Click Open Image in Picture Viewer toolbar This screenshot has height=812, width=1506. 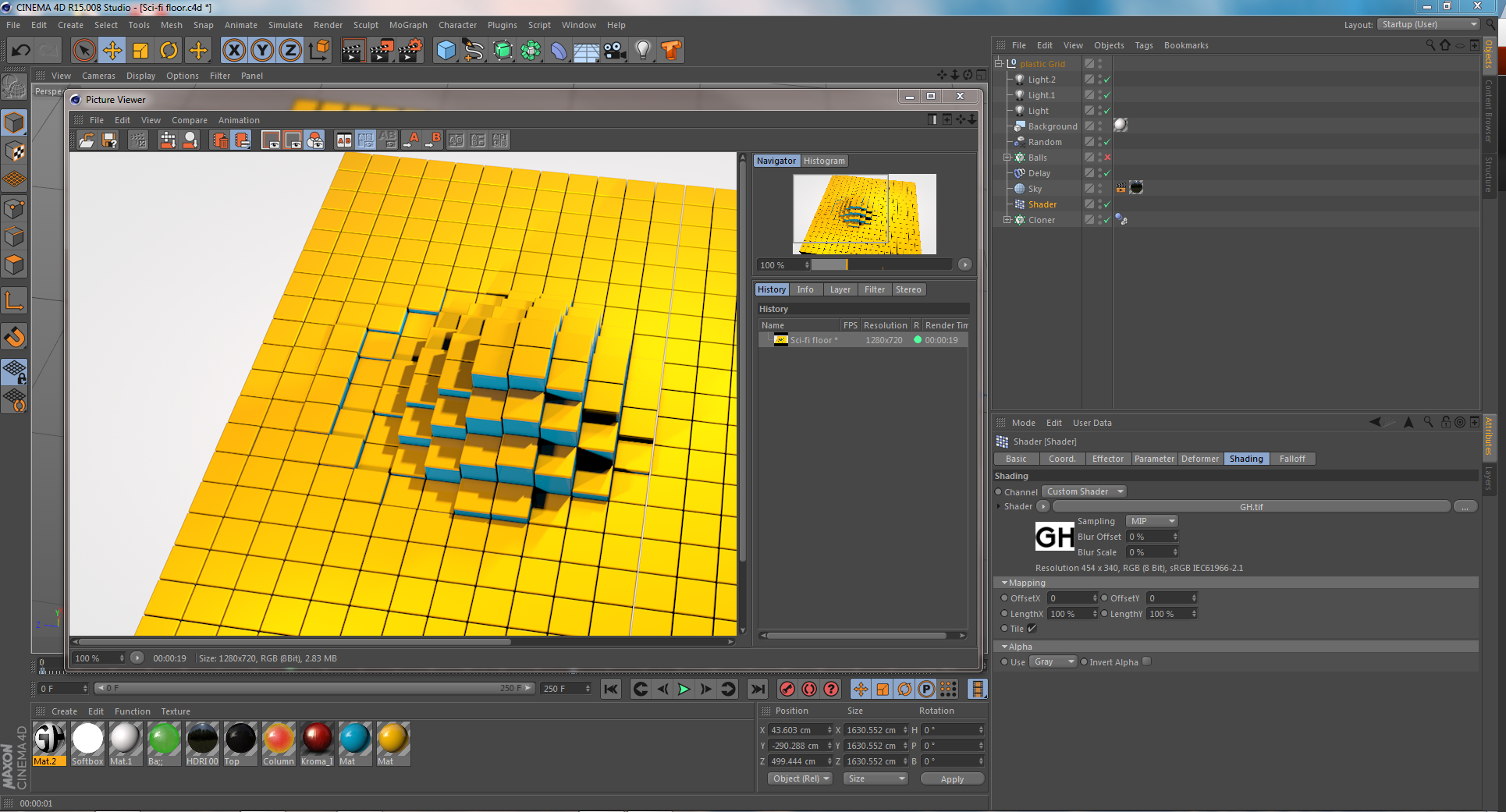87,140
